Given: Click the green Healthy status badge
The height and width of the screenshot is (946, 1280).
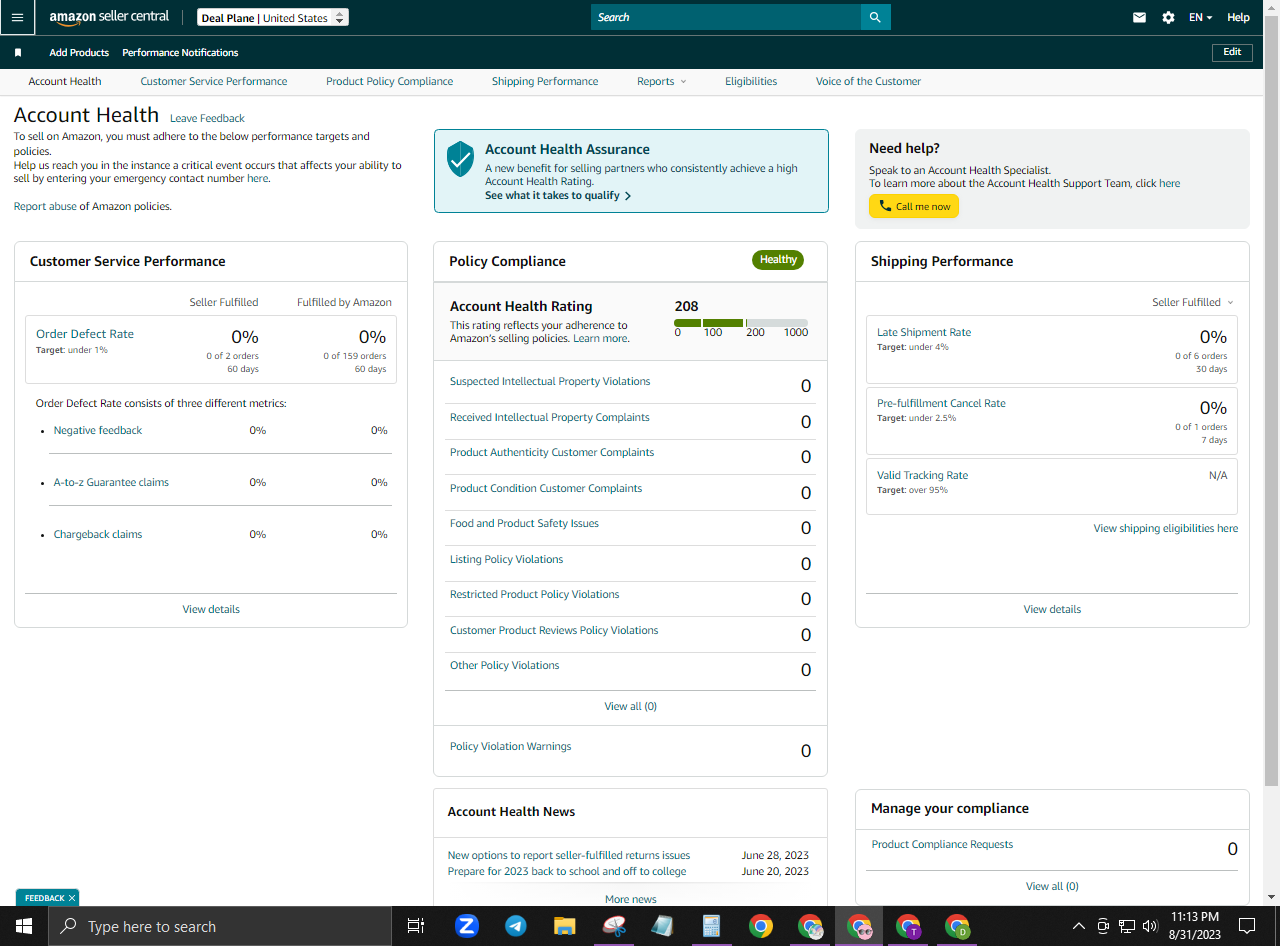Looking at the screenshot, I should point(778,260).
